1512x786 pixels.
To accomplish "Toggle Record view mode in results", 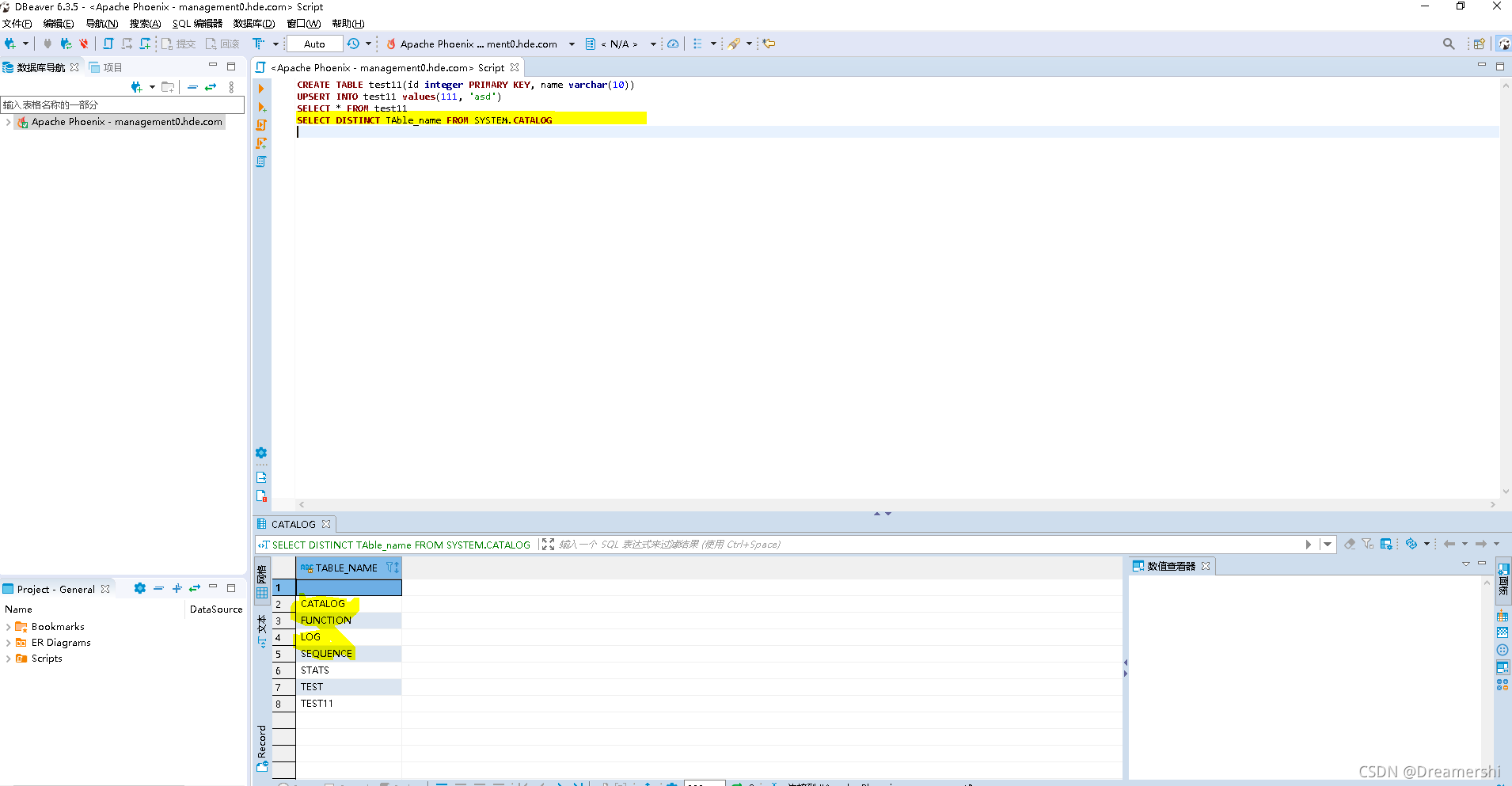I will point(262,747).
